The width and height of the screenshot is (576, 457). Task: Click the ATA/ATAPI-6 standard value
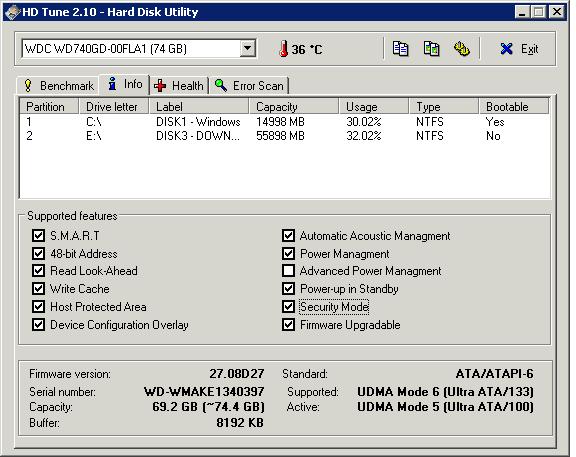click(x=494, y=374)
